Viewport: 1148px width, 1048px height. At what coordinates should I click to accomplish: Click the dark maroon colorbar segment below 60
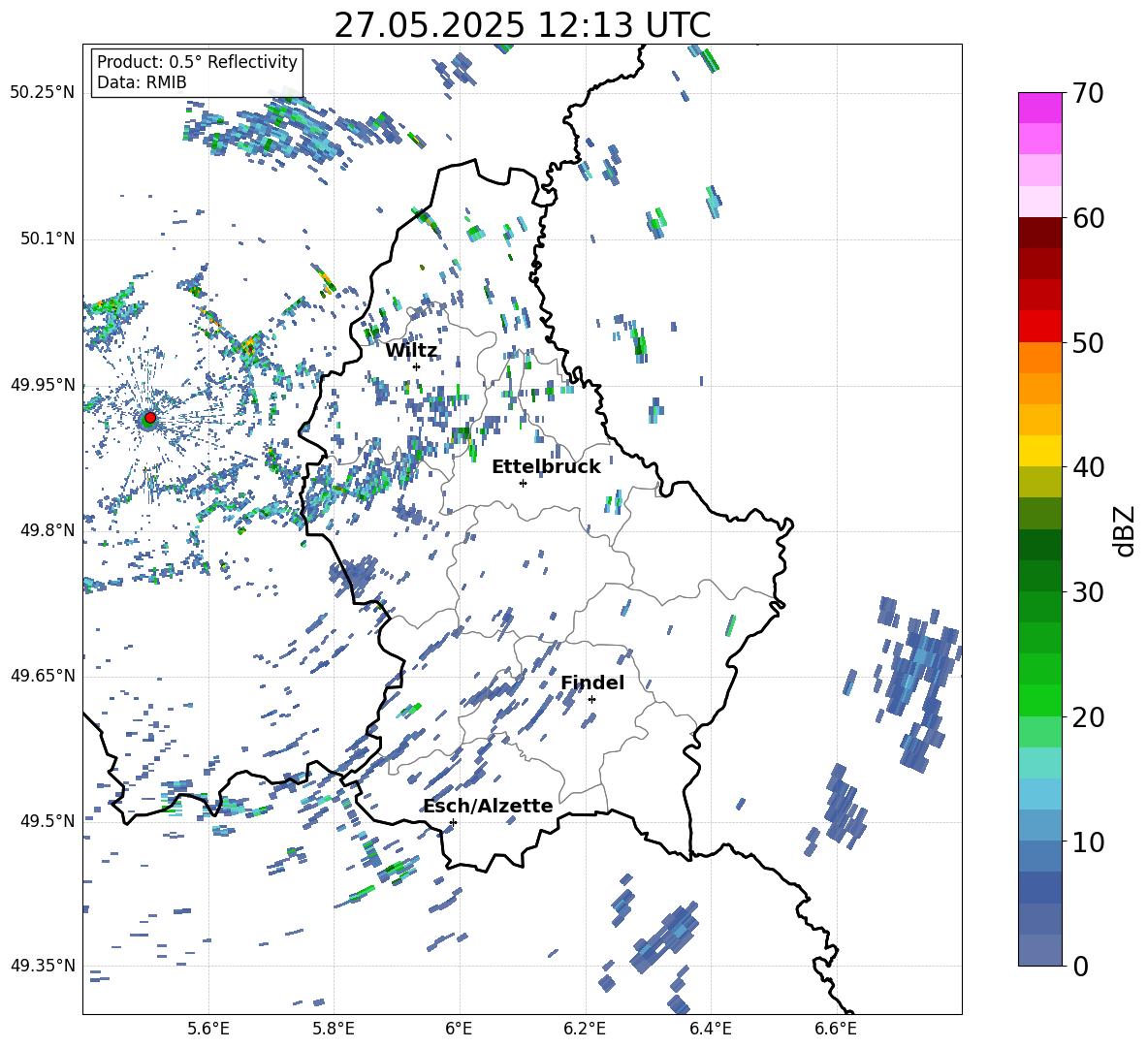pos(1039,233)
